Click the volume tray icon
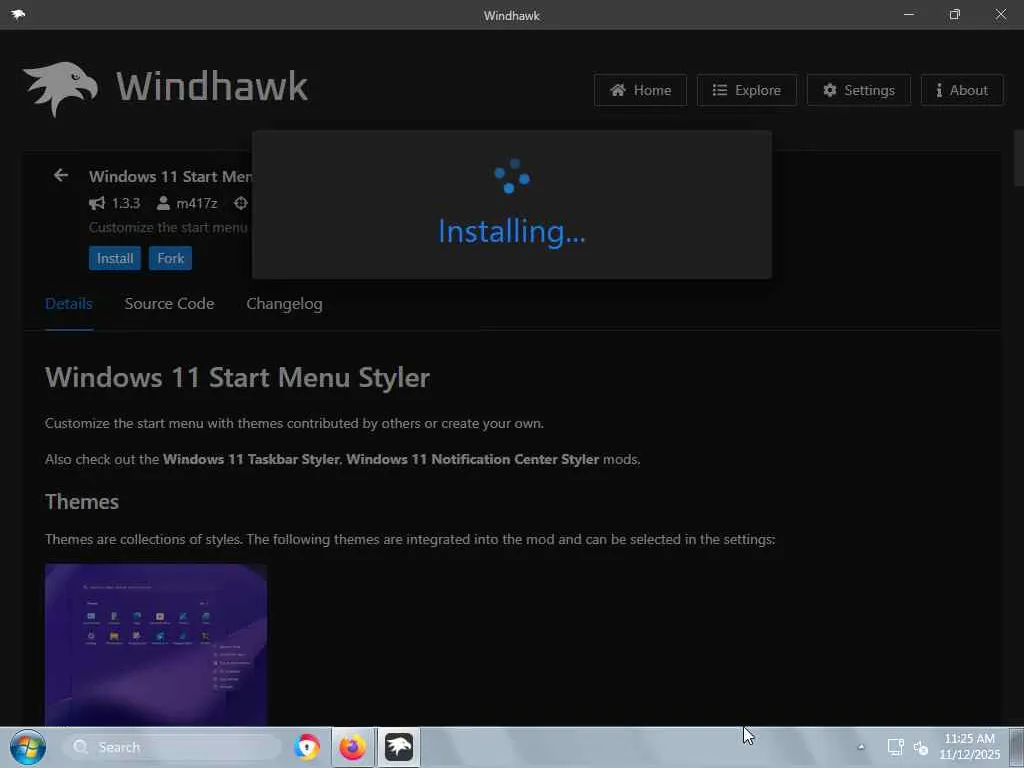 tap(921, 747)
